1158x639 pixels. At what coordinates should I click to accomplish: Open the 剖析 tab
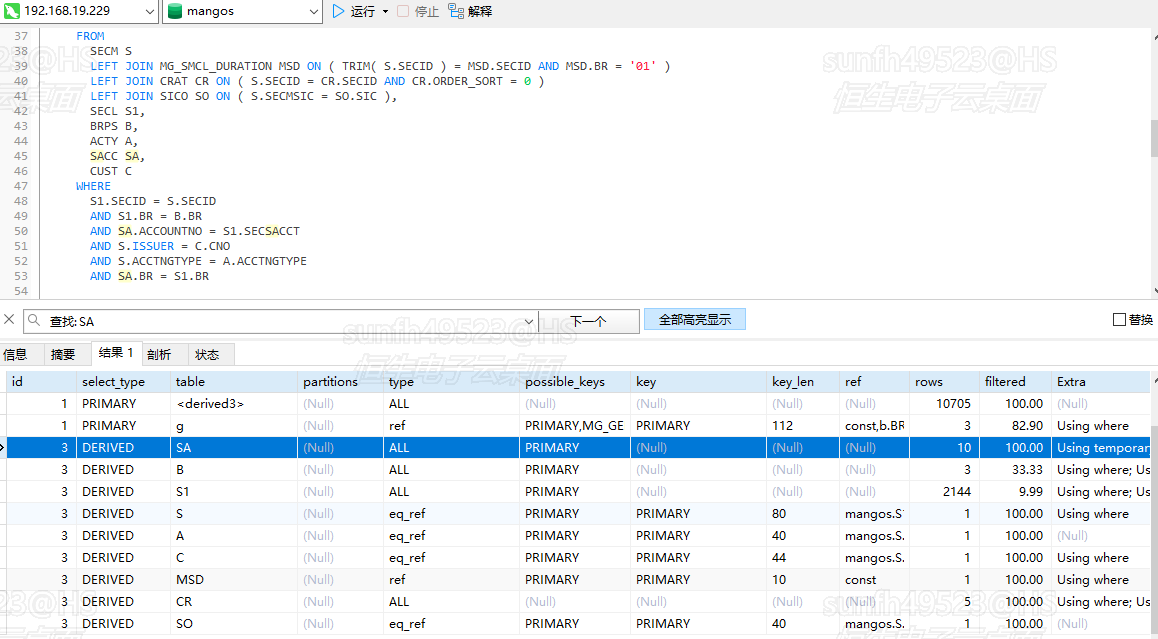(x=159, y=355)
